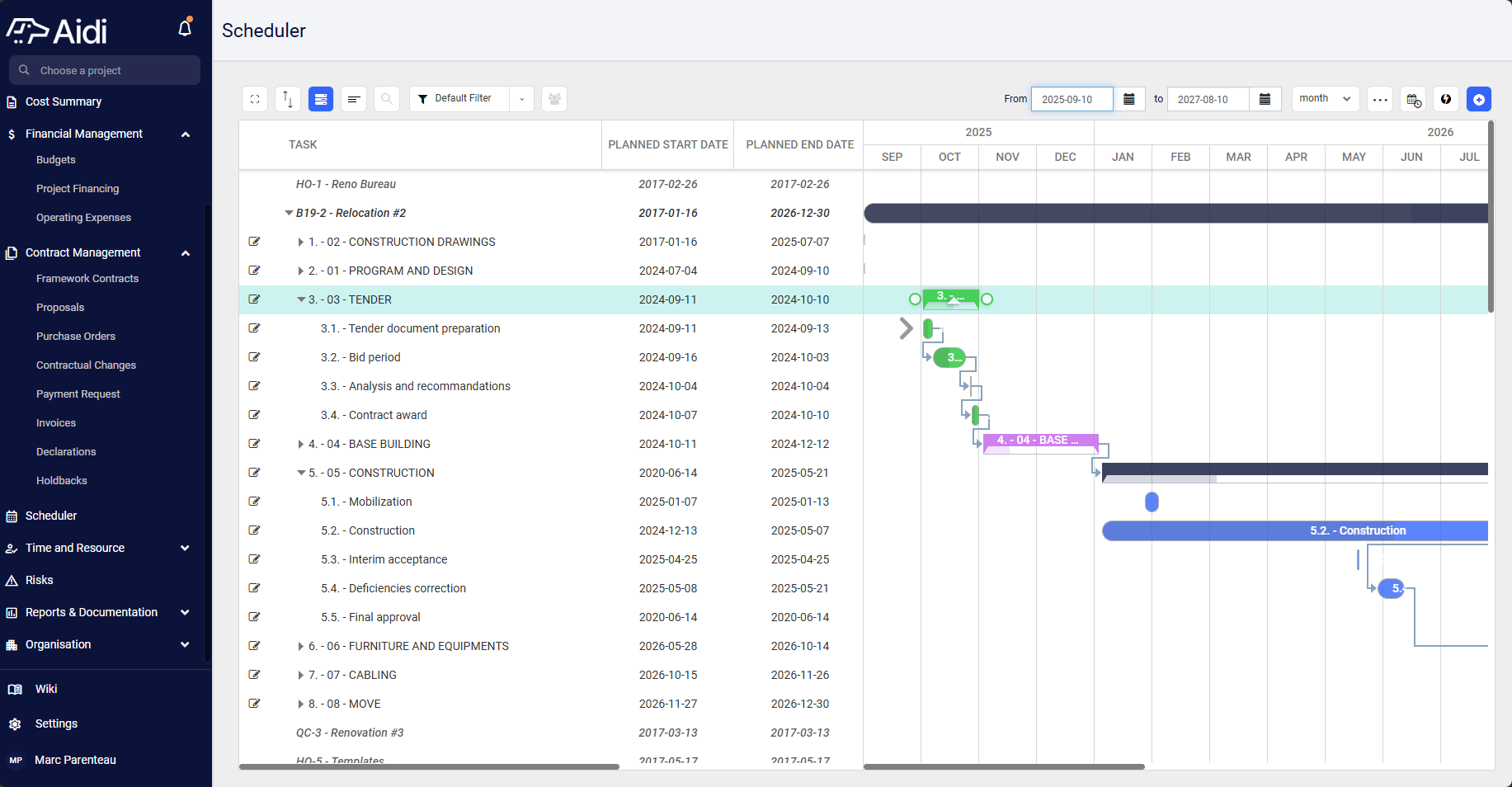Click the From date field 2025-09-10
The image size is (1512, 787).
coord(1072,99)
